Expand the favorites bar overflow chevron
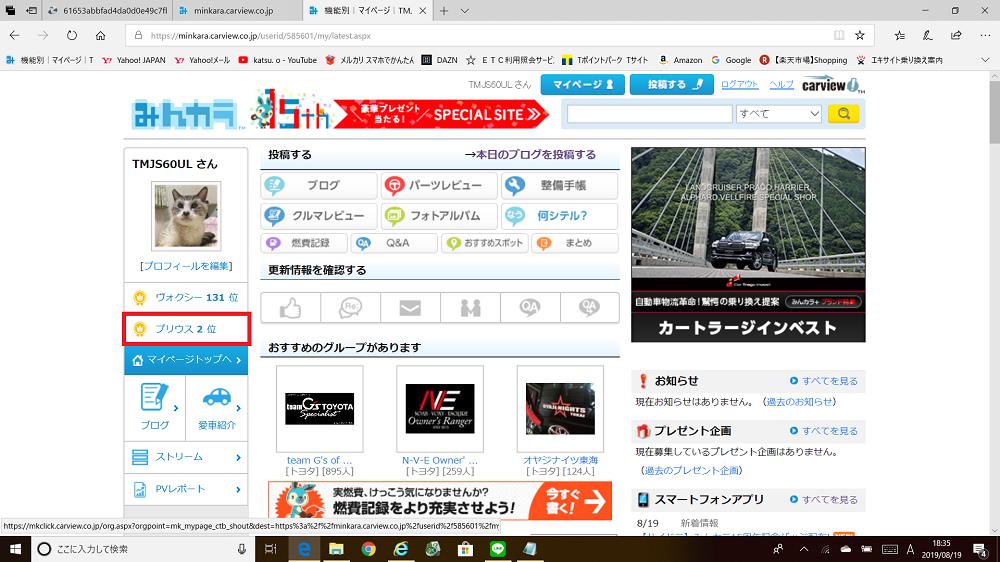Viewport: 1000px width, 562px height. 985,60
